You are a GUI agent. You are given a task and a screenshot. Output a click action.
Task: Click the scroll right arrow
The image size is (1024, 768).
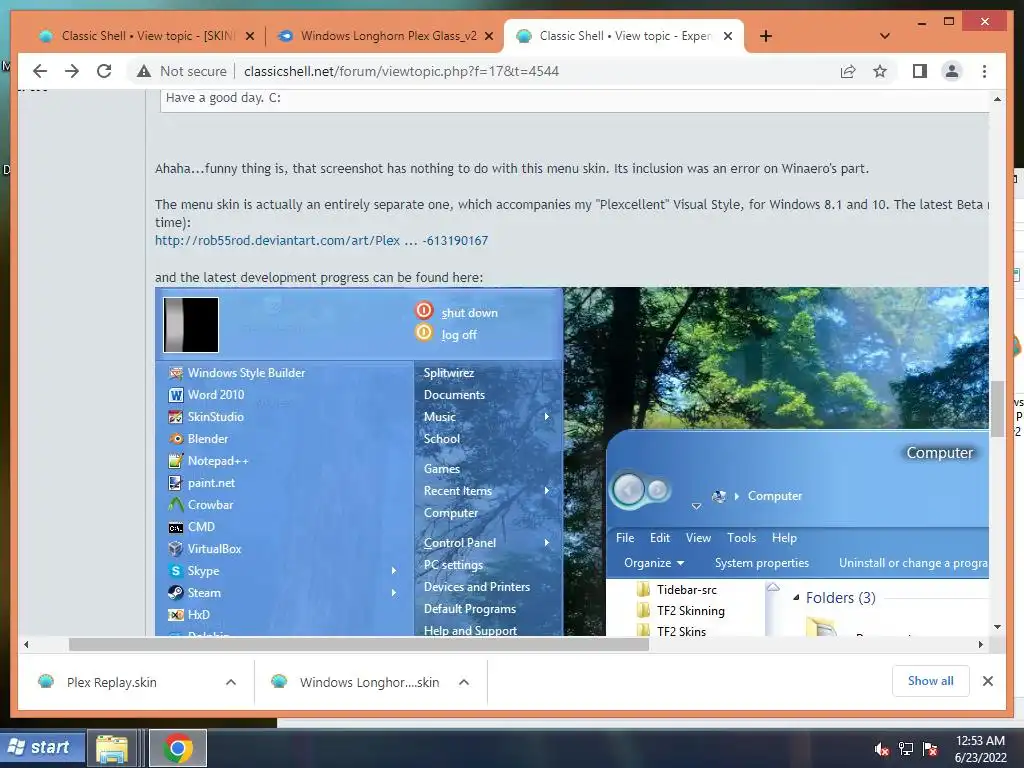point(980,645)
